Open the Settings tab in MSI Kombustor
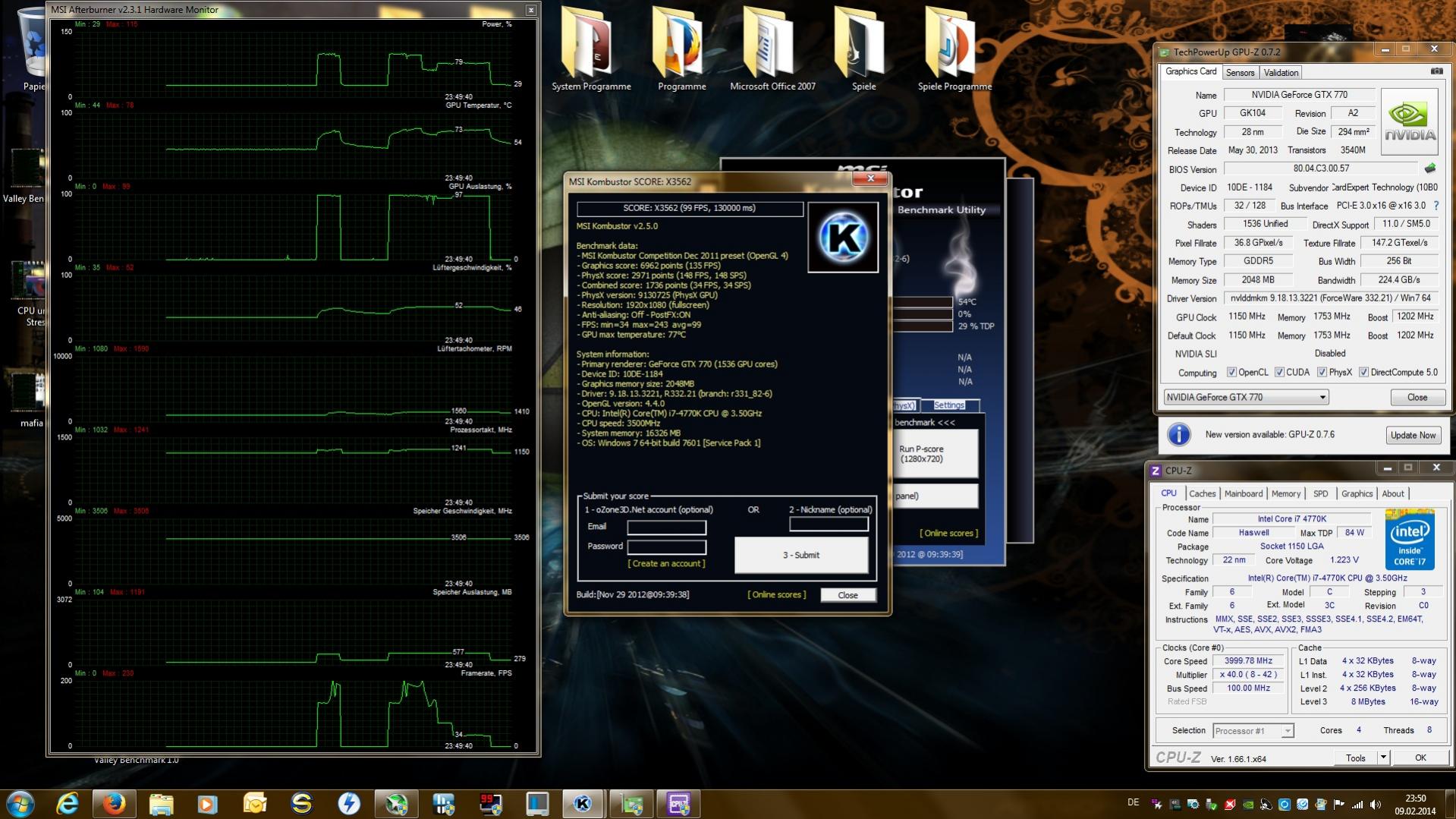This screenshot has height=819, width=1456. click(x=948, y=405)
